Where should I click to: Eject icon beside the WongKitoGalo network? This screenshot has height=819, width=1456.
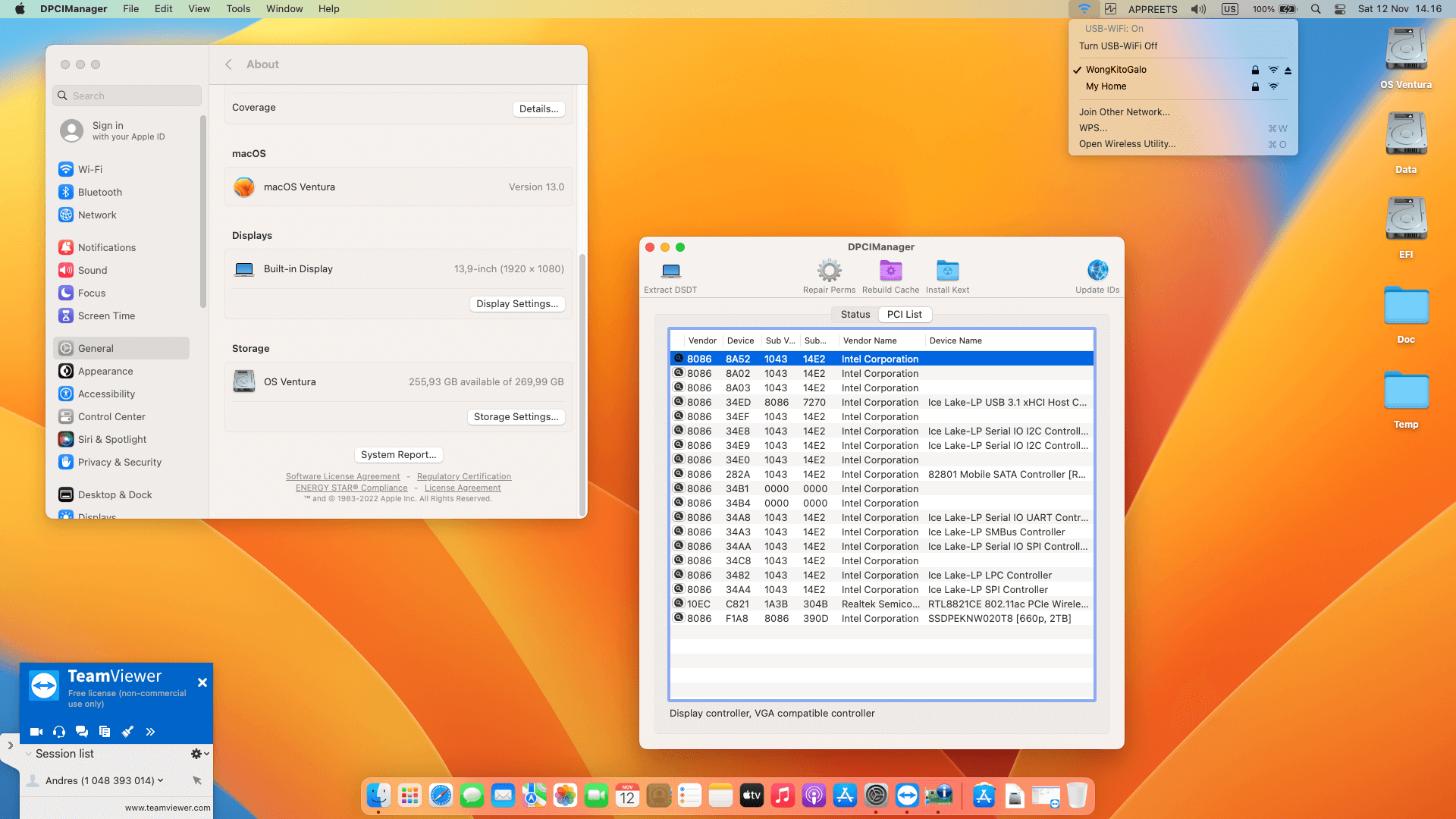(1288, 70)
